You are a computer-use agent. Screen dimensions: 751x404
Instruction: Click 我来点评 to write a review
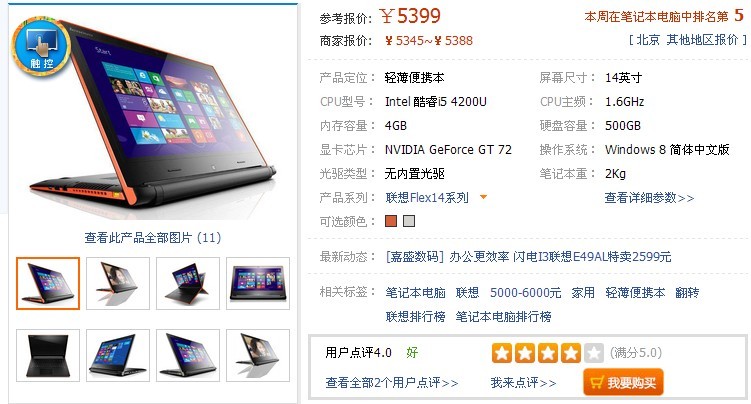click(523, 382)
